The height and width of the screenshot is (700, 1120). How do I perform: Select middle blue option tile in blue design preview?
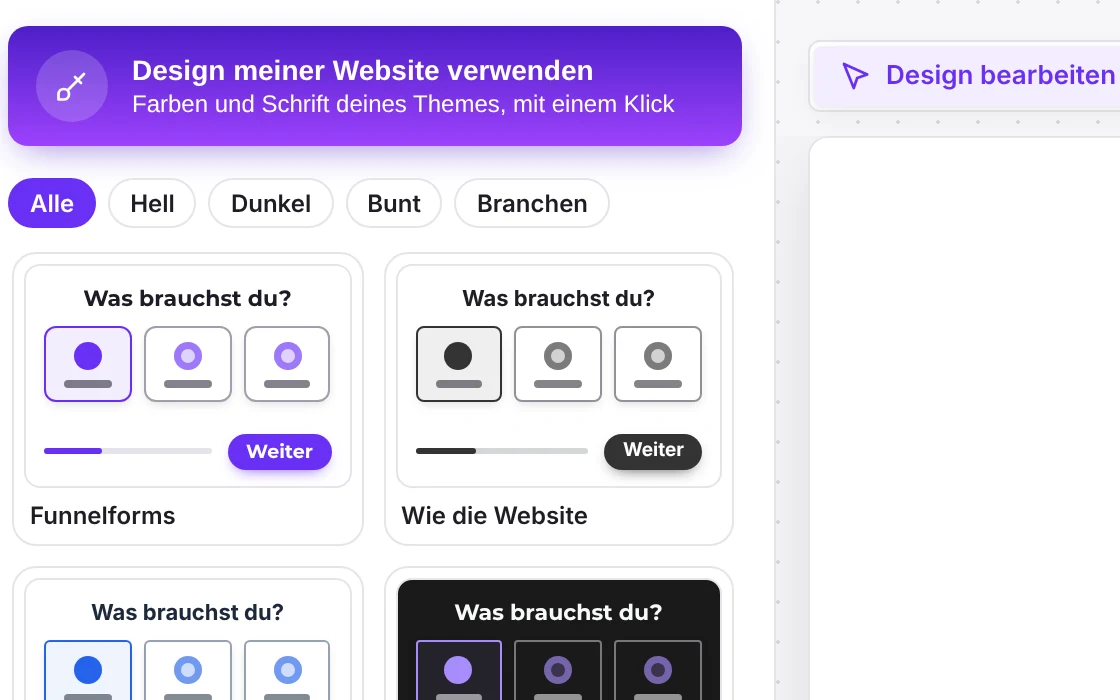188,671
